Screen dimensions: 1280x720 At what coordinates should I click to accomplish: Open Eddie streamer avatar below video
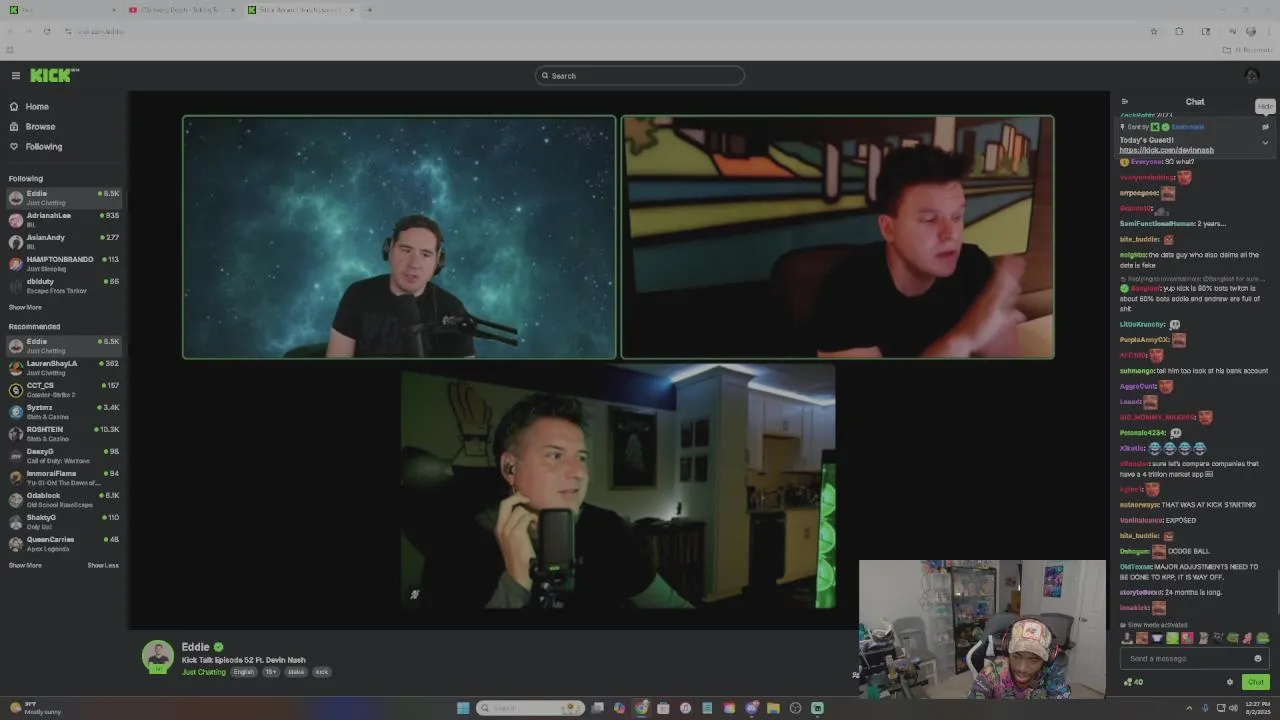tap(158, 657)
